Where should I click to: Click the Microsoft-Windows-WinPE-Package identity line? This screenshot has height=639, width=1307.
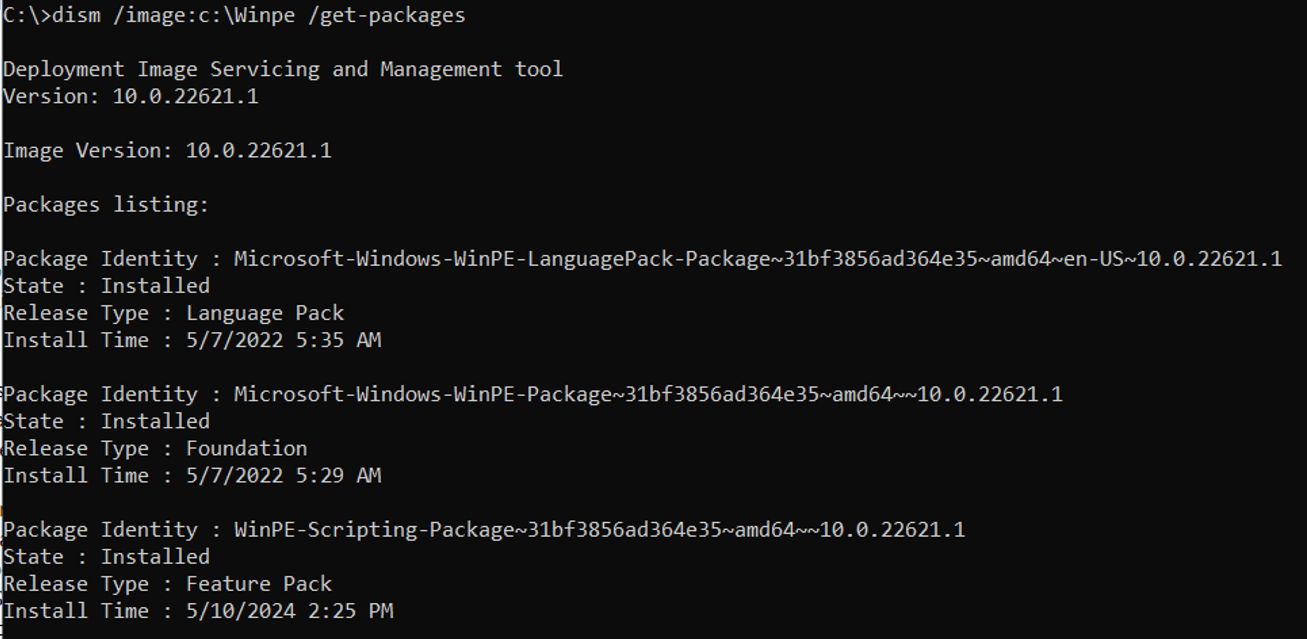tap(532, 394)
